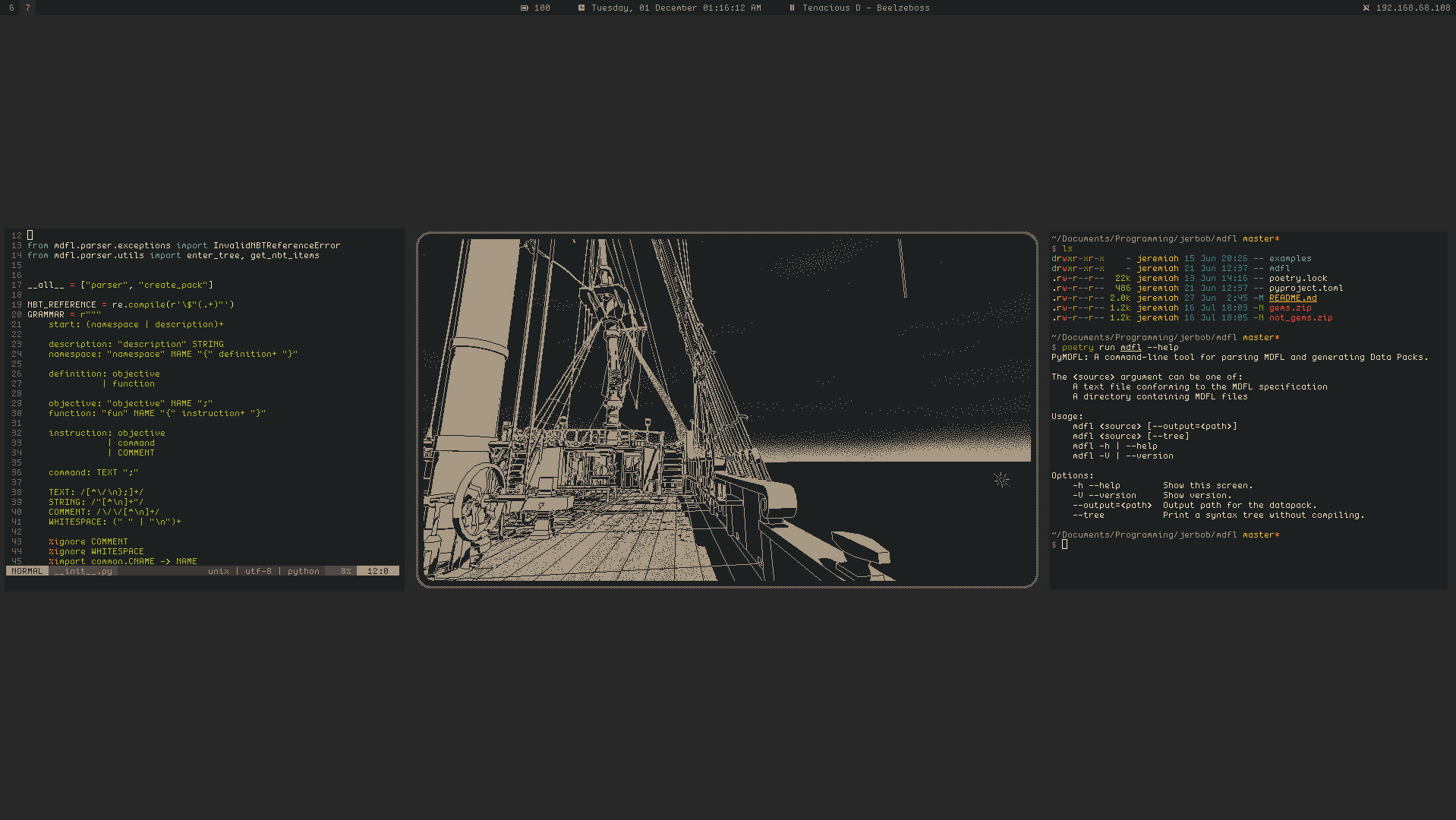This screenshot has height=820, width=1456.
Task: Click the dithered sailing ship image
Action: tap(726, 410)
